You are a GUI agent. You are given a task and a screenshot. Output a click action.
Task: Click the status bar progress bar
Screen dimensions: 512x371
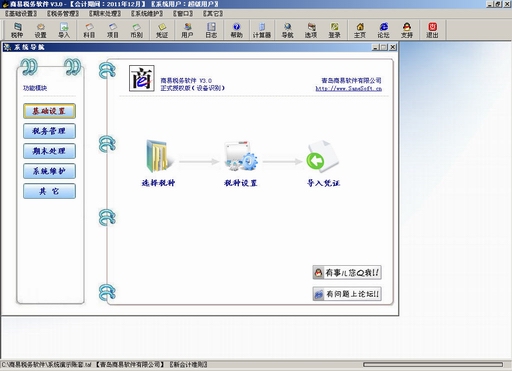[433, 365]
